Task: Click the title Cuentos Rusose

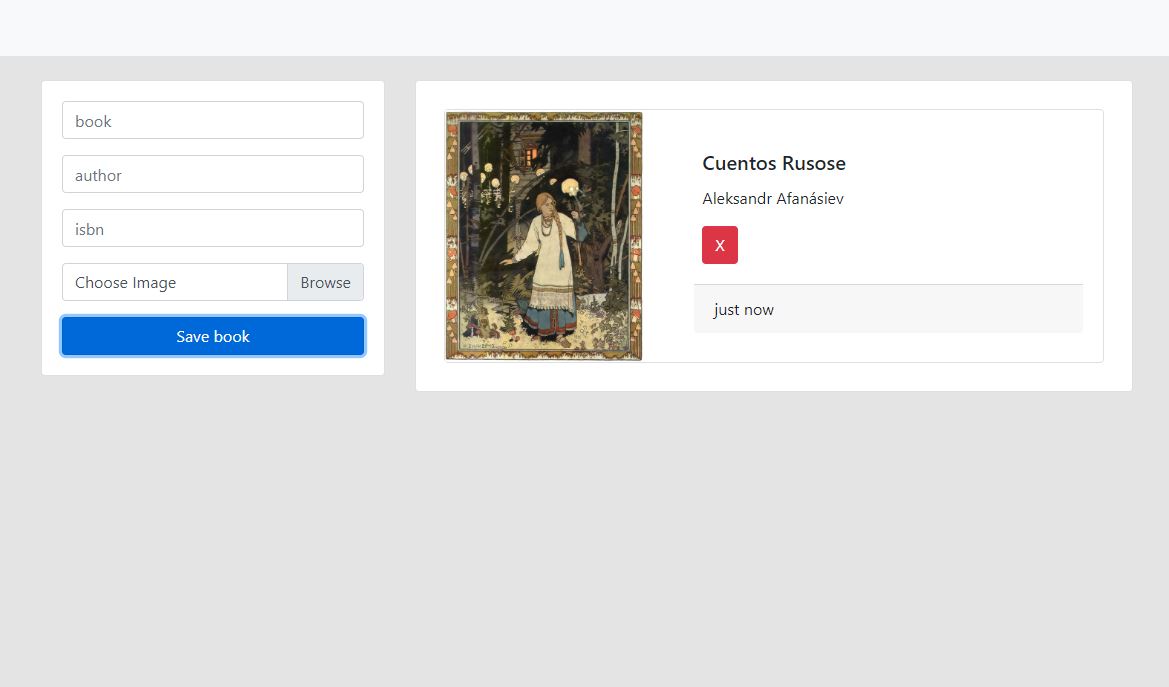Action: pos(773,163)
